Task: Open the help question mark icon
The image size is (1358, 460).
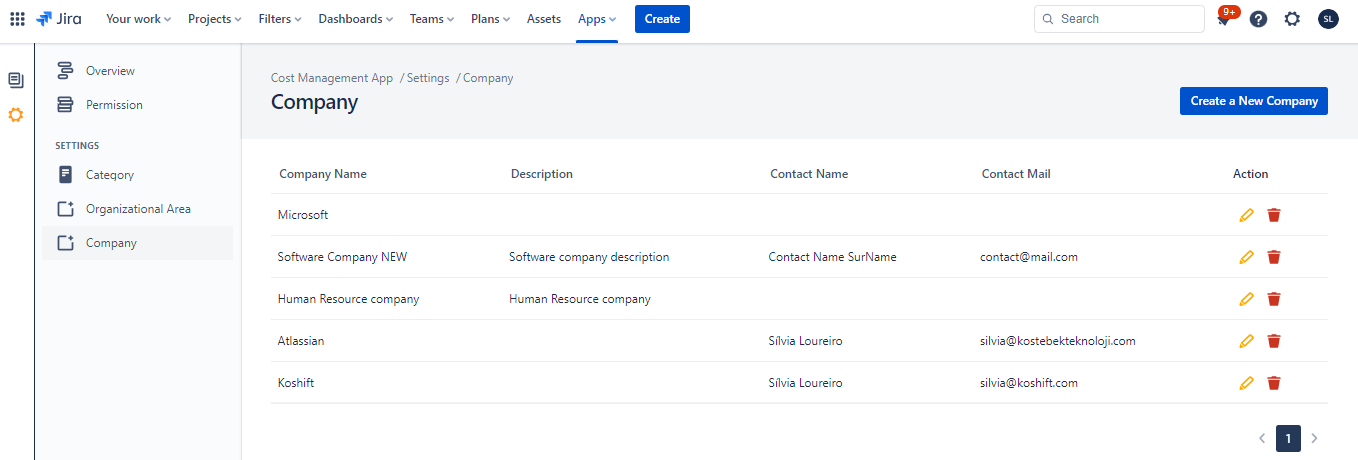Action: [1258, 19]
